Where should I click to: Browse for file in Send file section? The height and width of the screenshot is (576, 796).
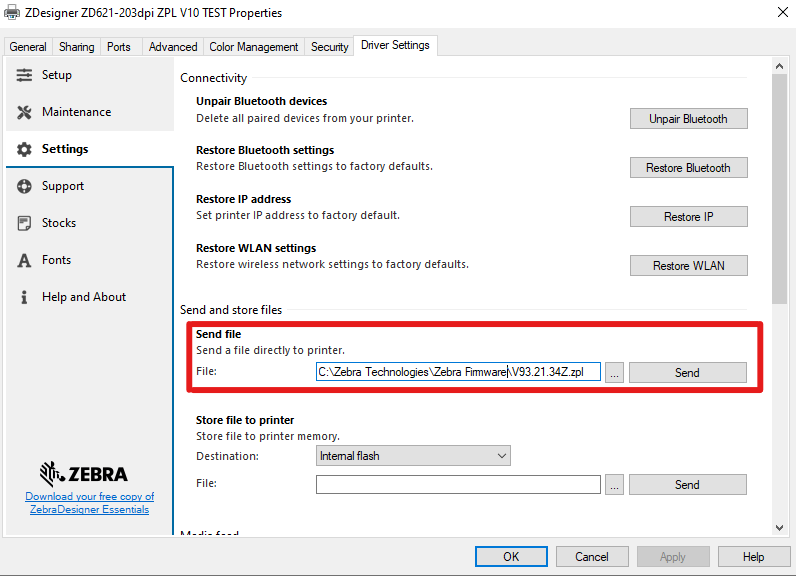coord(615,372)
